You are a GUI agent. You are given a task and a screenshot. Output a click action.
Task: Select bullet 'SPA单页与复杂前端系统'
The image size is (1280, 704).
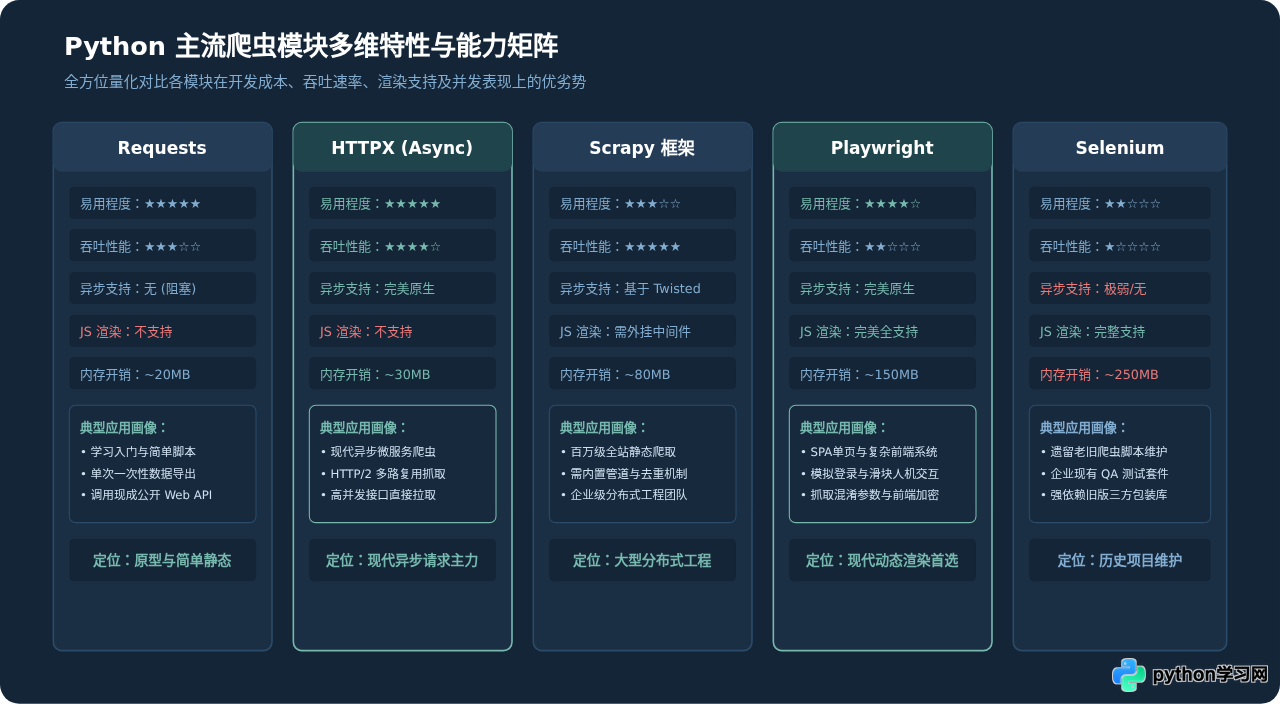pyautogui.click(x=869, y=452)
